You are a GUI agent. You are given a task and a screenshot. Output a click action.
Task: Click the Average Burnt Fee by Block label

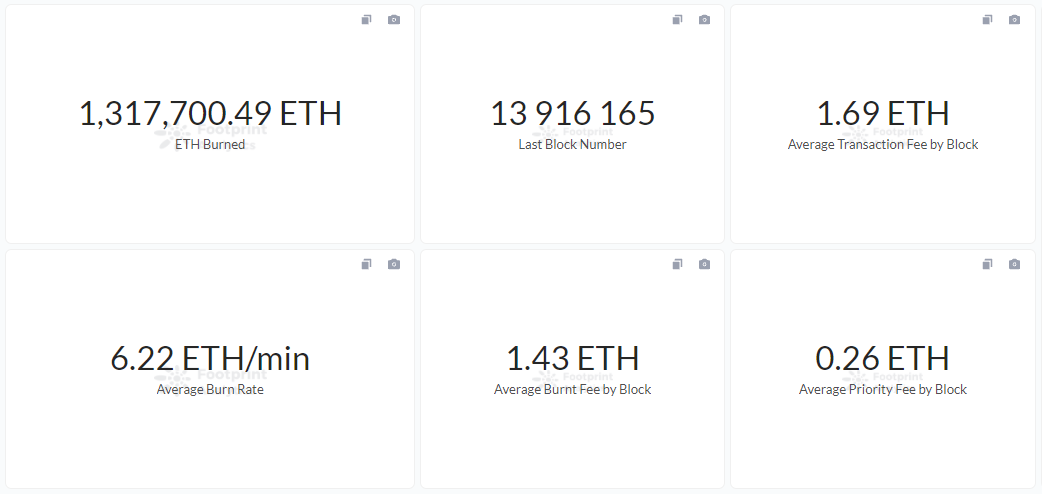click(x=572, y=389)
